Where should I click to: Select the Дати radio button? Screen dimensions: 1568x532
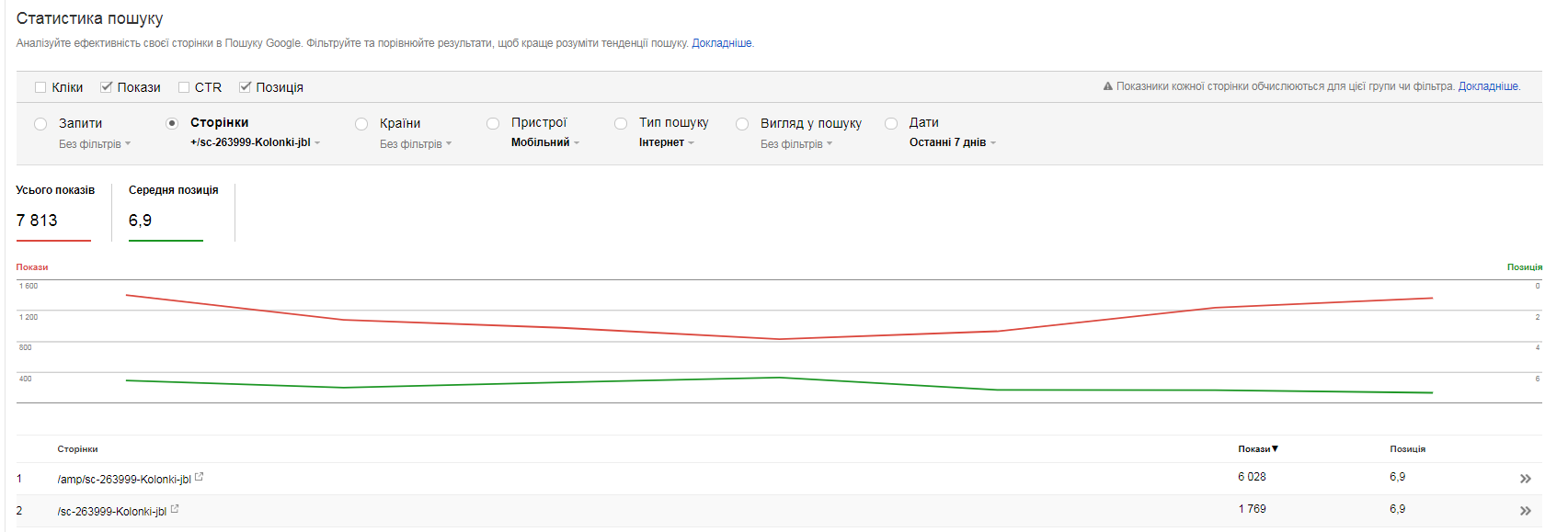point(891,123)
